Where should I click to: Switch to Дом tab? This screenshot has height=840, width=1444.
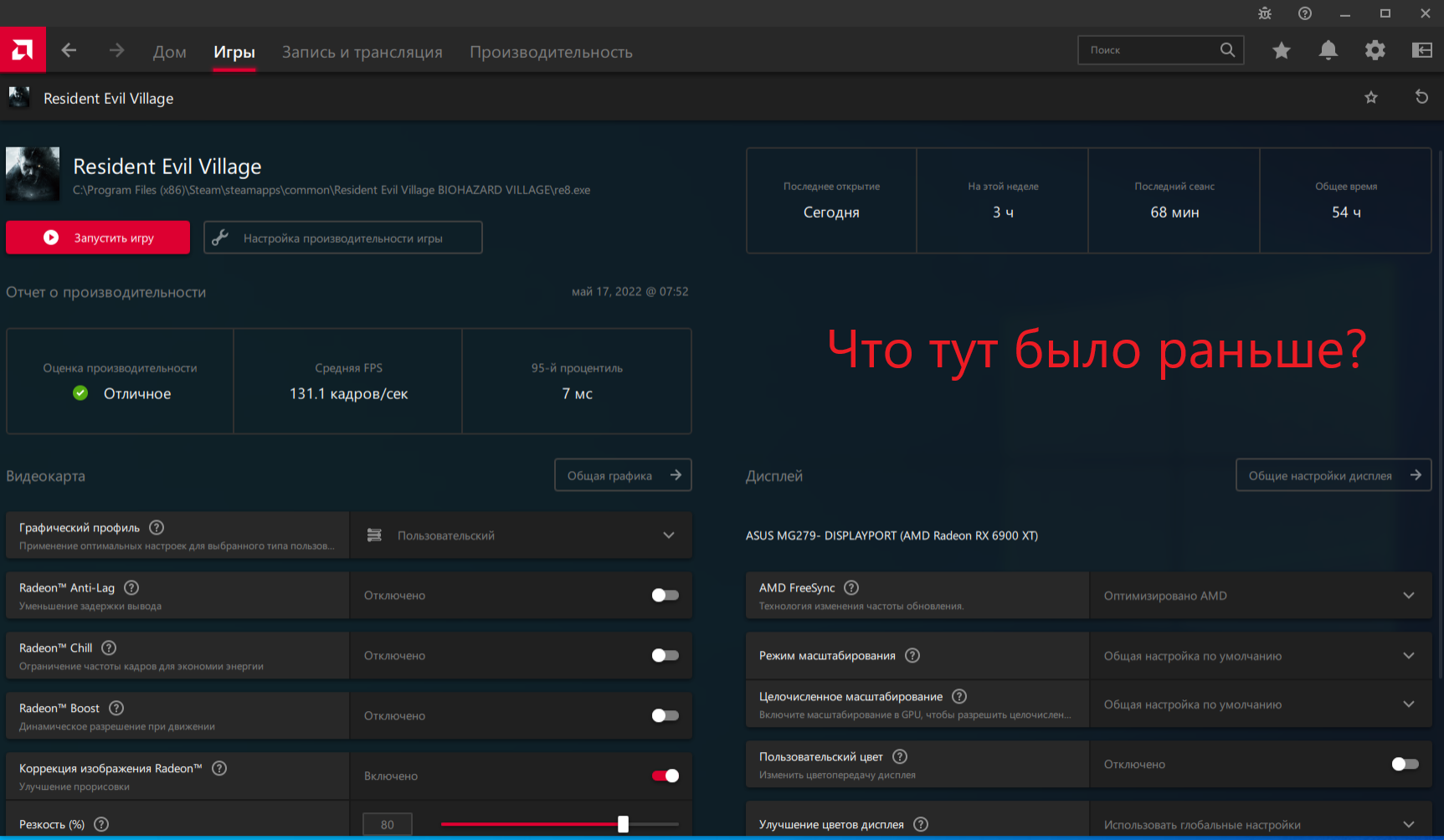pos(169,52)
